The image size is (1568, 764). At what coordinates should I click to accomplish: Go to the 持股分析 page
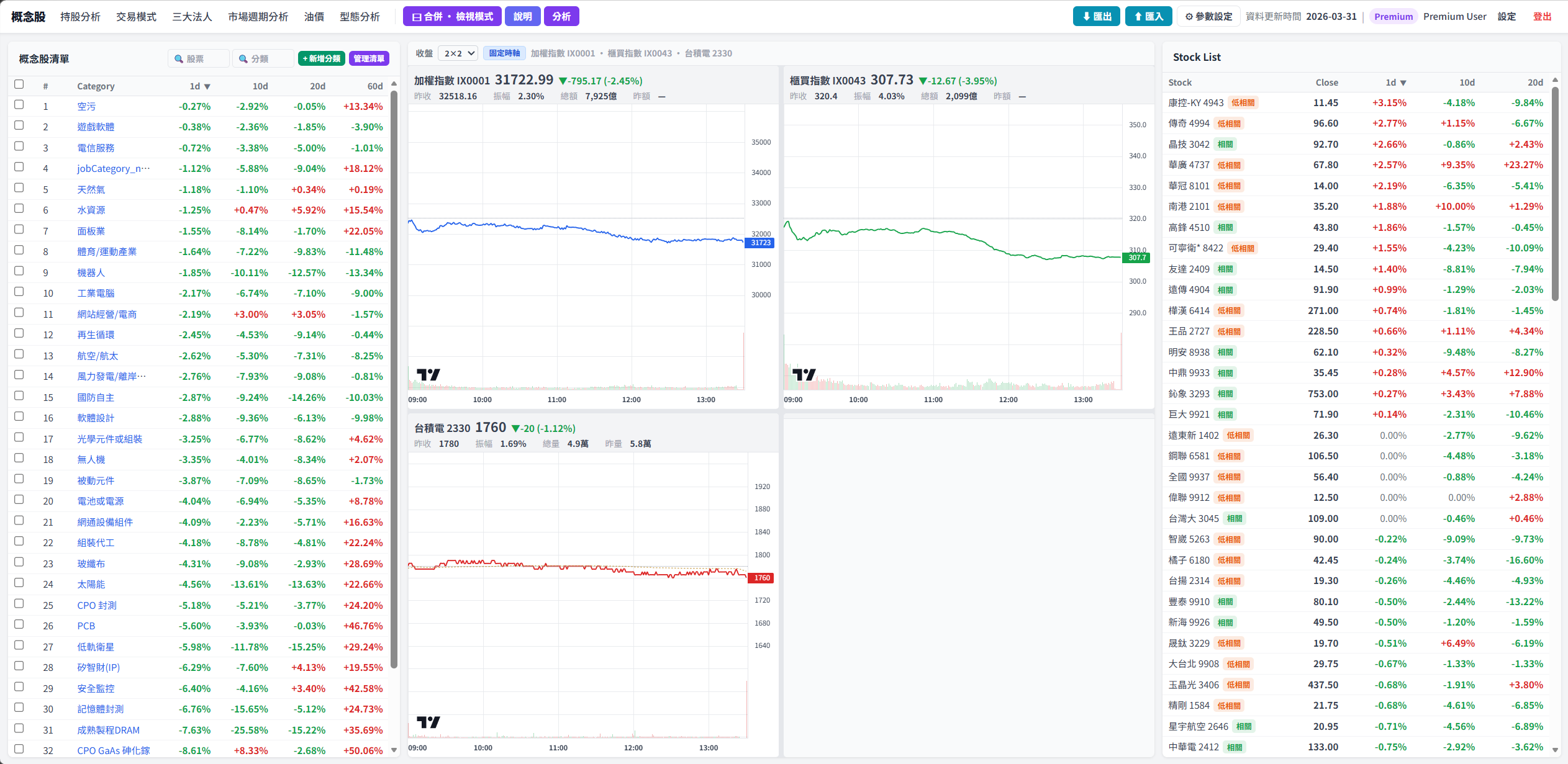80,17
